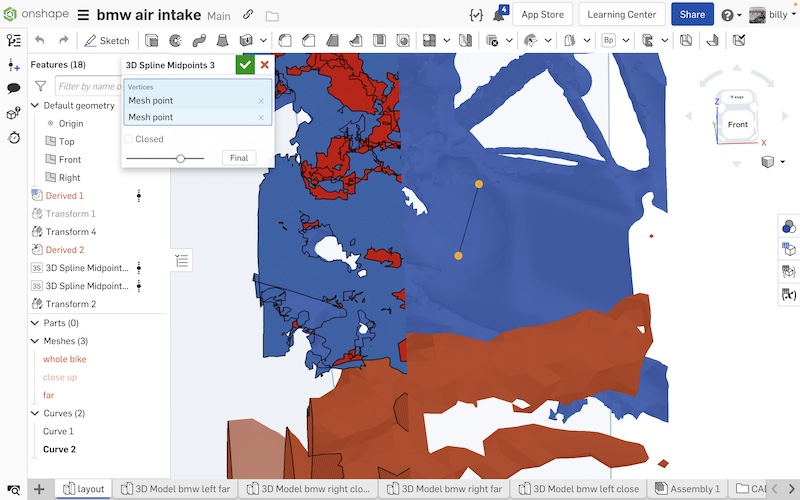Accept the 3D Spline Midpoints dialog
This screenshot has height=500, width=800.
(245, 65)
